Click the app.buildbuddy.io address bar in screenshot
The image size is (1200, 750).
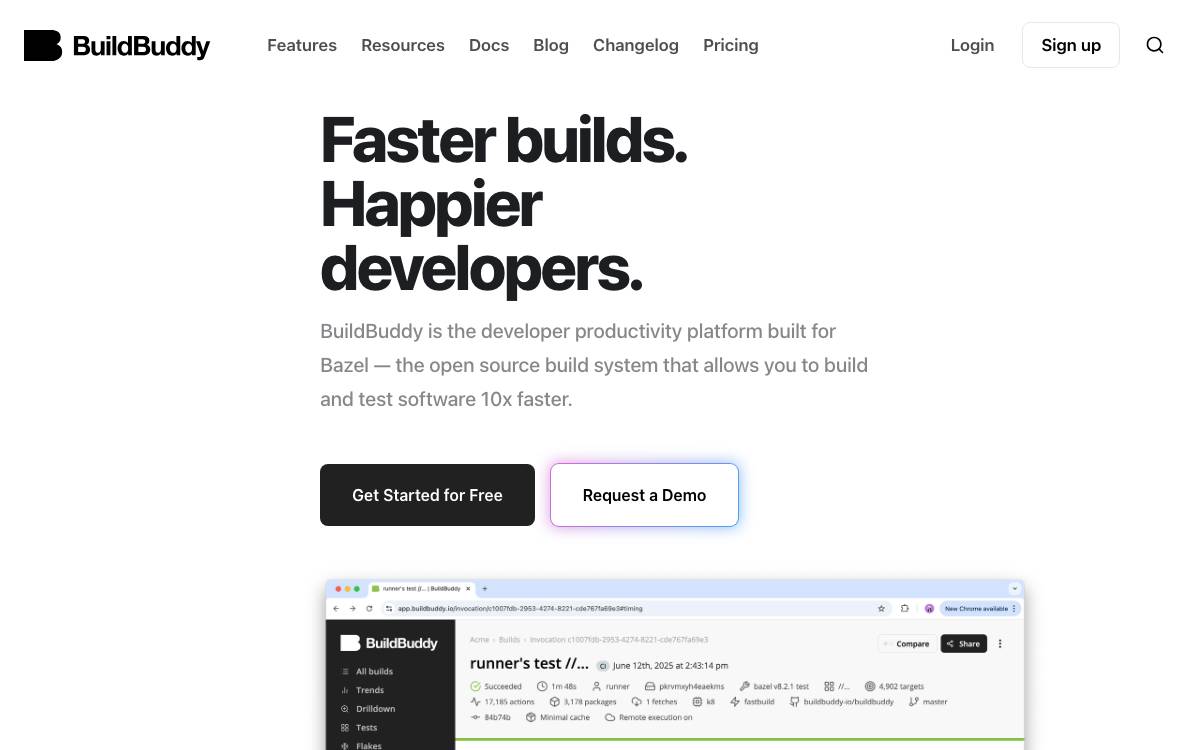tap(636, 608)
